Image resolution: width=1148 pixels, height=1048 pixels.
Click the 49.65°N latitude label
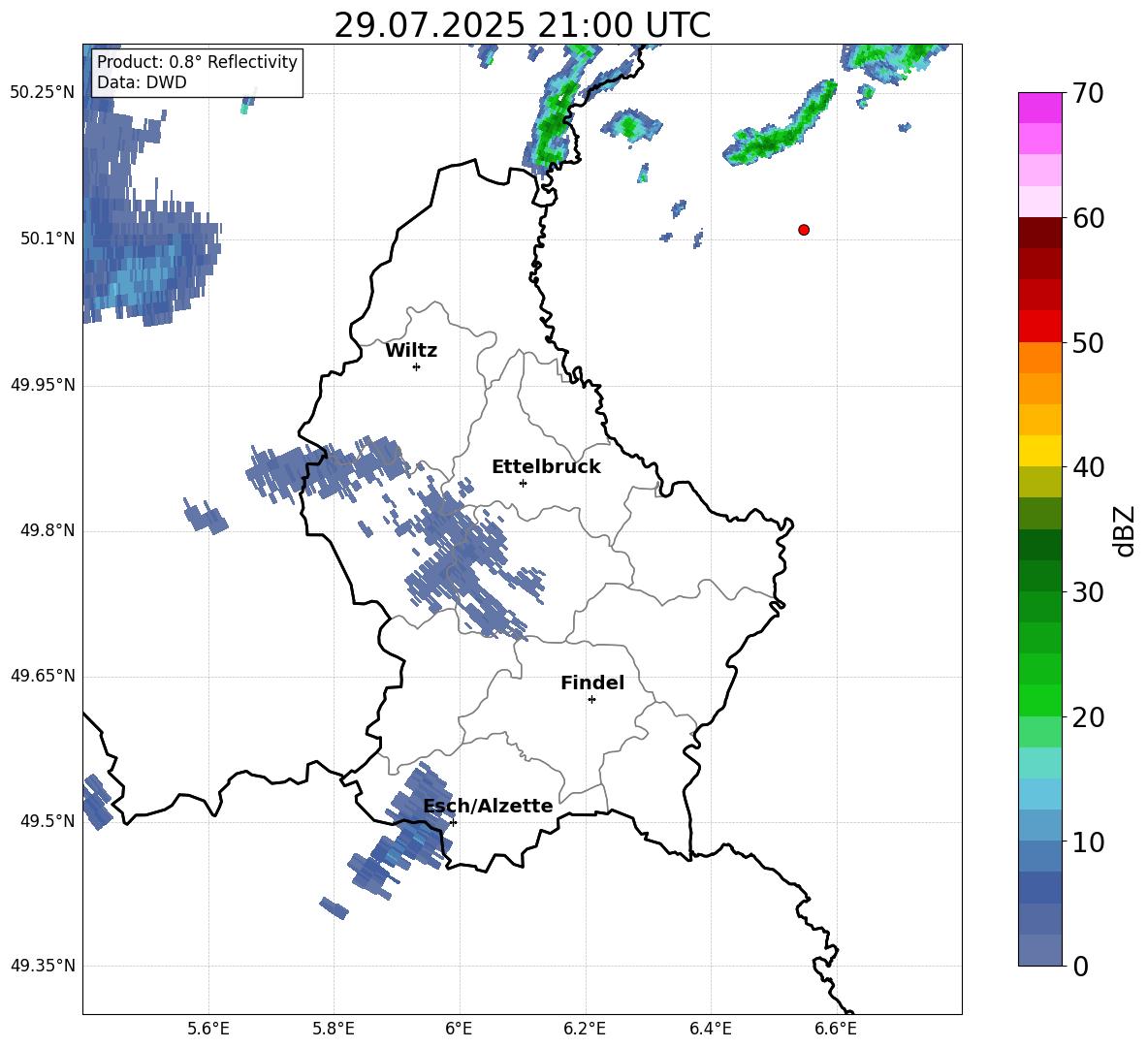[x=43, y=676]
